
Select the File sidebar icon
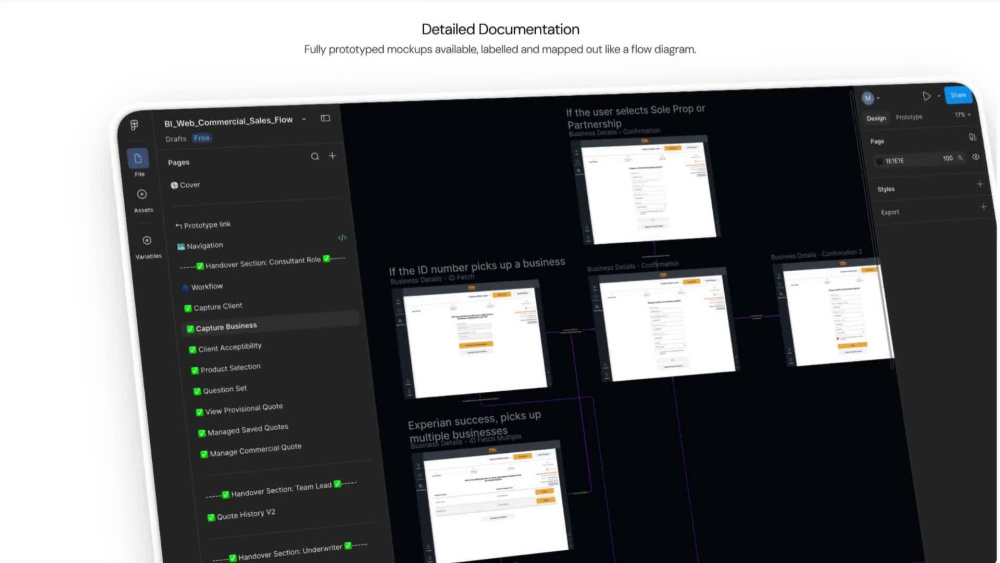(138, 158)
